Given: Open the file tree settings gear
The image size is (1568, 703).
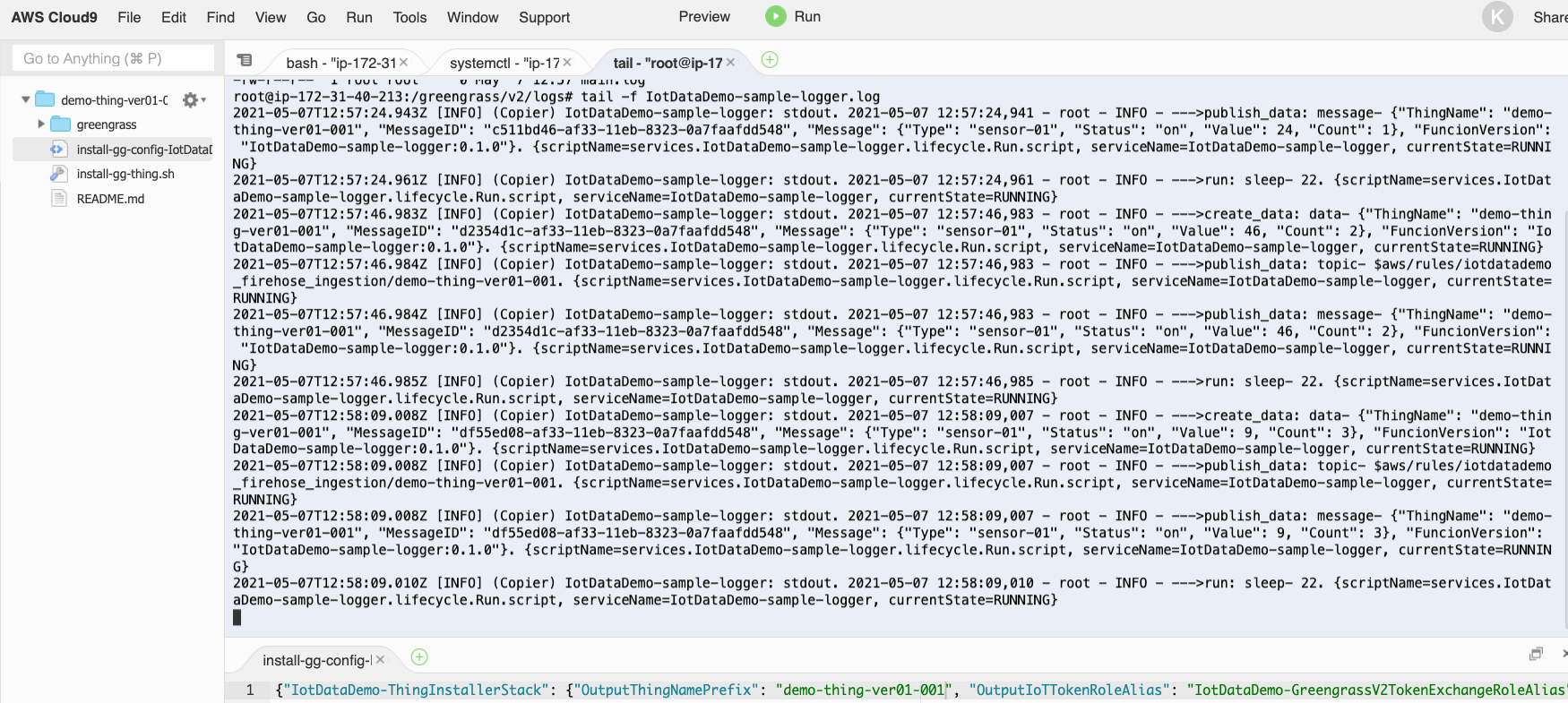Looking at the screenshot, I should 192,100.
